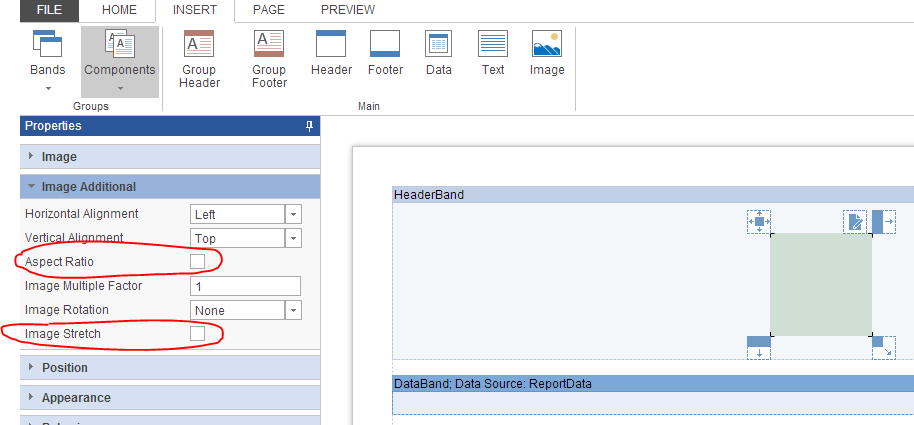This screenshot has width=914, height=425.
Task: Insert a Group Footer band
Action: 269,59
